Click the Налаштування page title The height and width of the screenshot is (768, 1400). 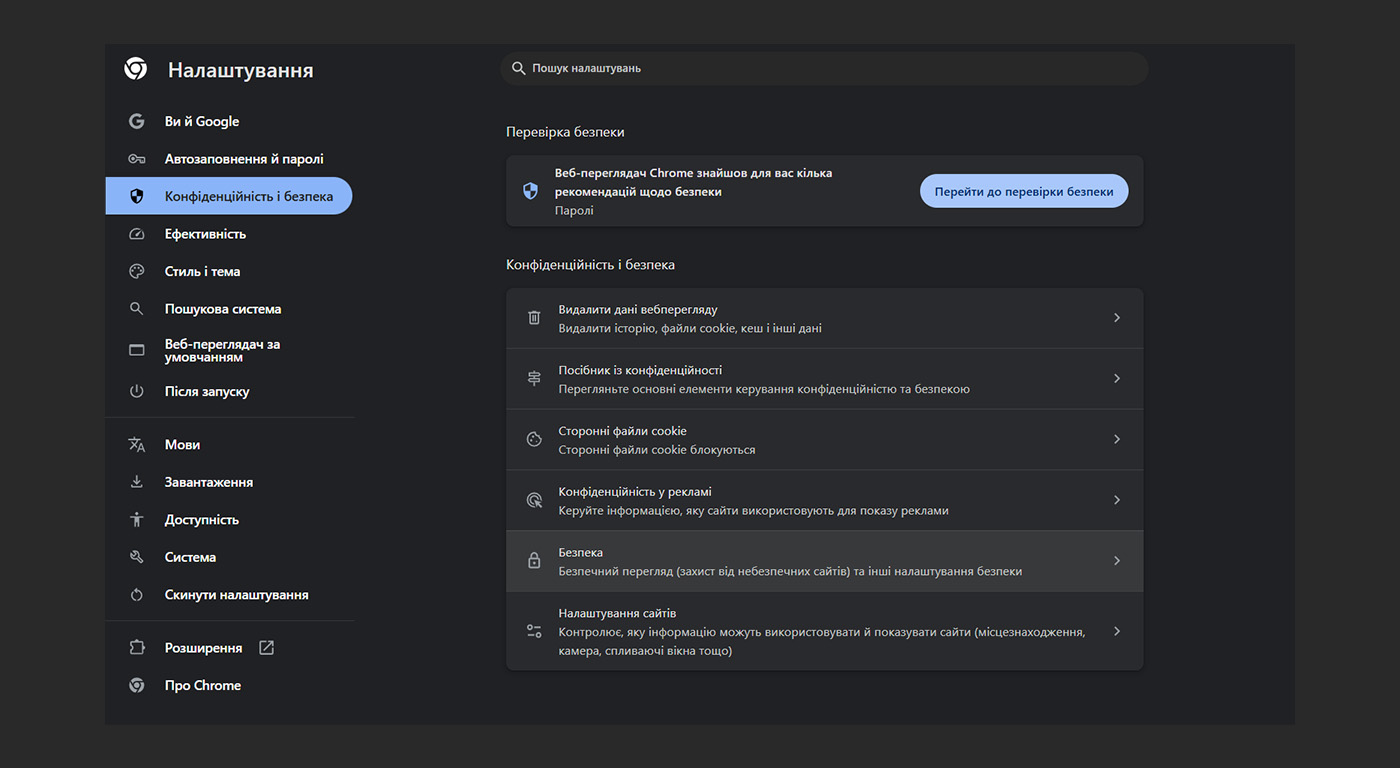pyautogui.click(x=240, y=70)
